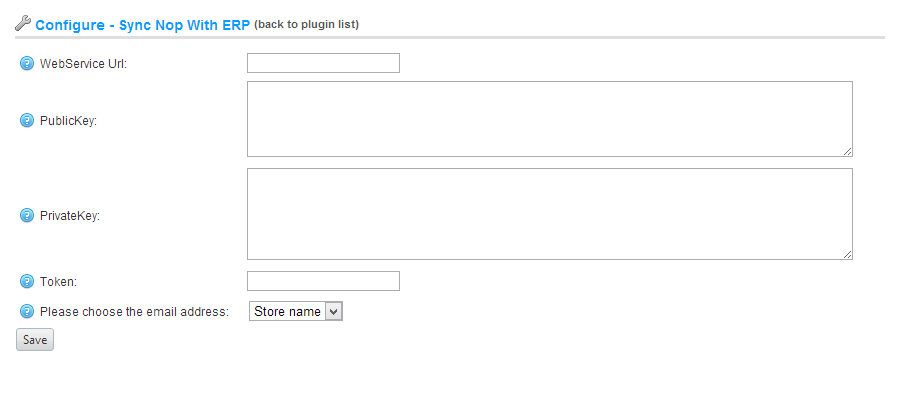900x400 pixels.
Task: Click the PrivateKey textarea resize handle
Action: (847, 254)
